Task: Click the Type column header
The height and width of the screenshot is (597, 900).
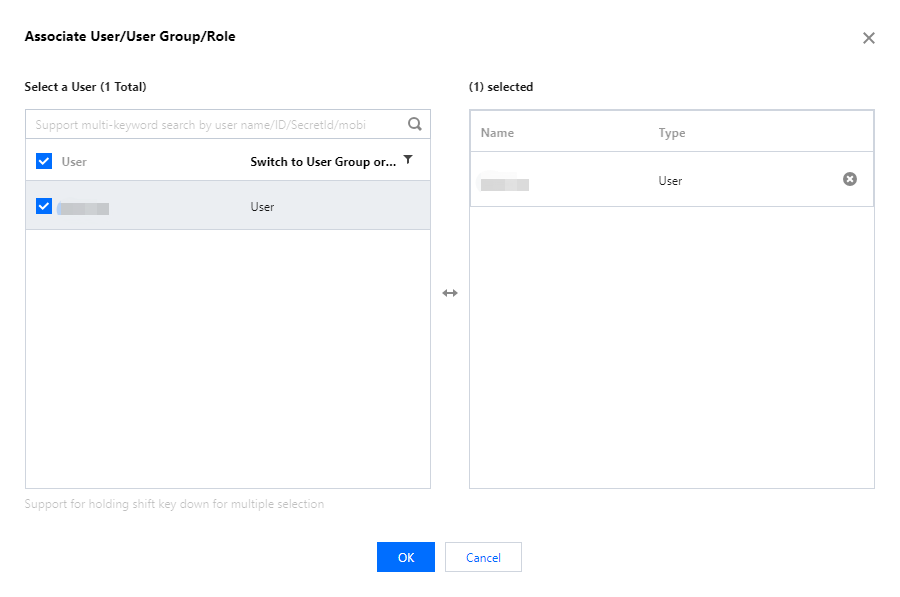Action: pos(672,133)
